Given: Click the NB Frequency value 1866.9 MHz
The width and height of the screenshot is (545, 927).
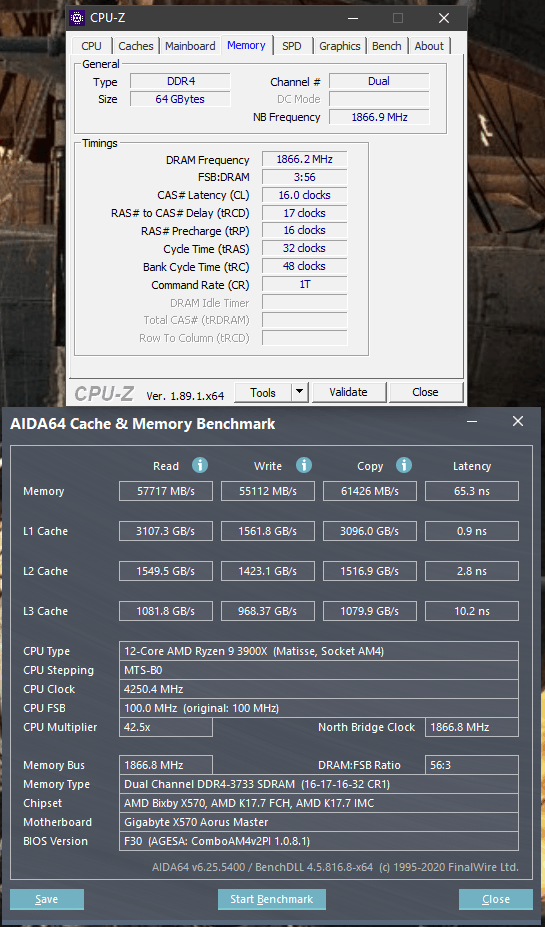Looking at the screenshot, I should coord(379,117).
